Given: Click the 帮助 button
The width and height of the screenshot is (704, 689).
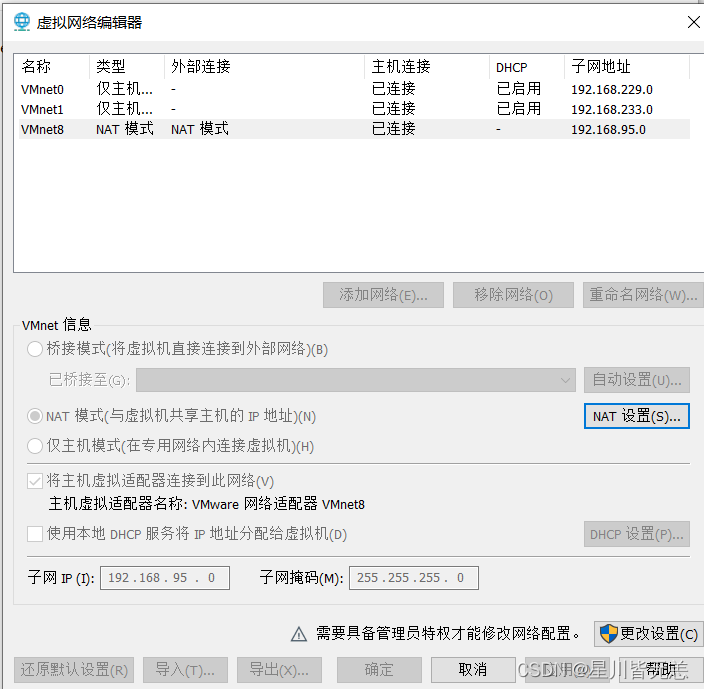Looking at the screenshot, I should (x=661, y=670).
